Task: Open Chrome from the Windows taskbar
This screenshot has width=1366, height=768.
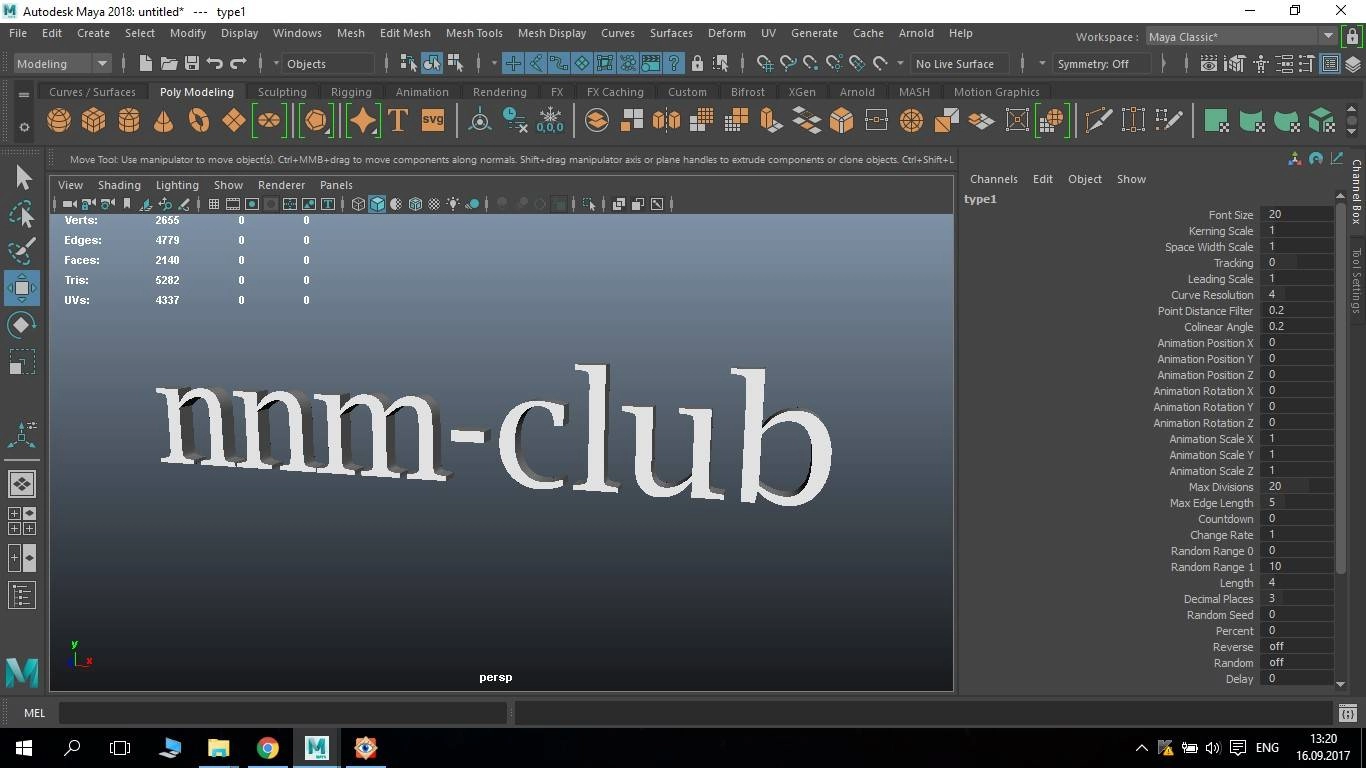Action: [267, 747]
